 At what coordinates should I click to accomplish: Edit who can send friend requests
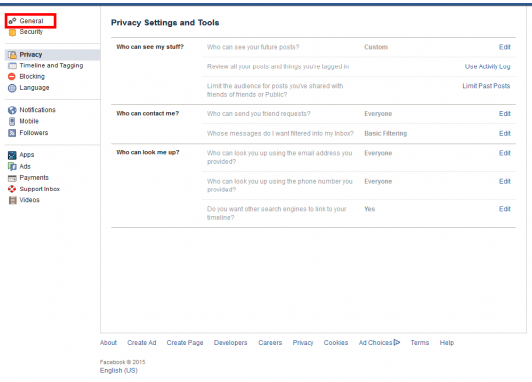click(x=505, y=114)
